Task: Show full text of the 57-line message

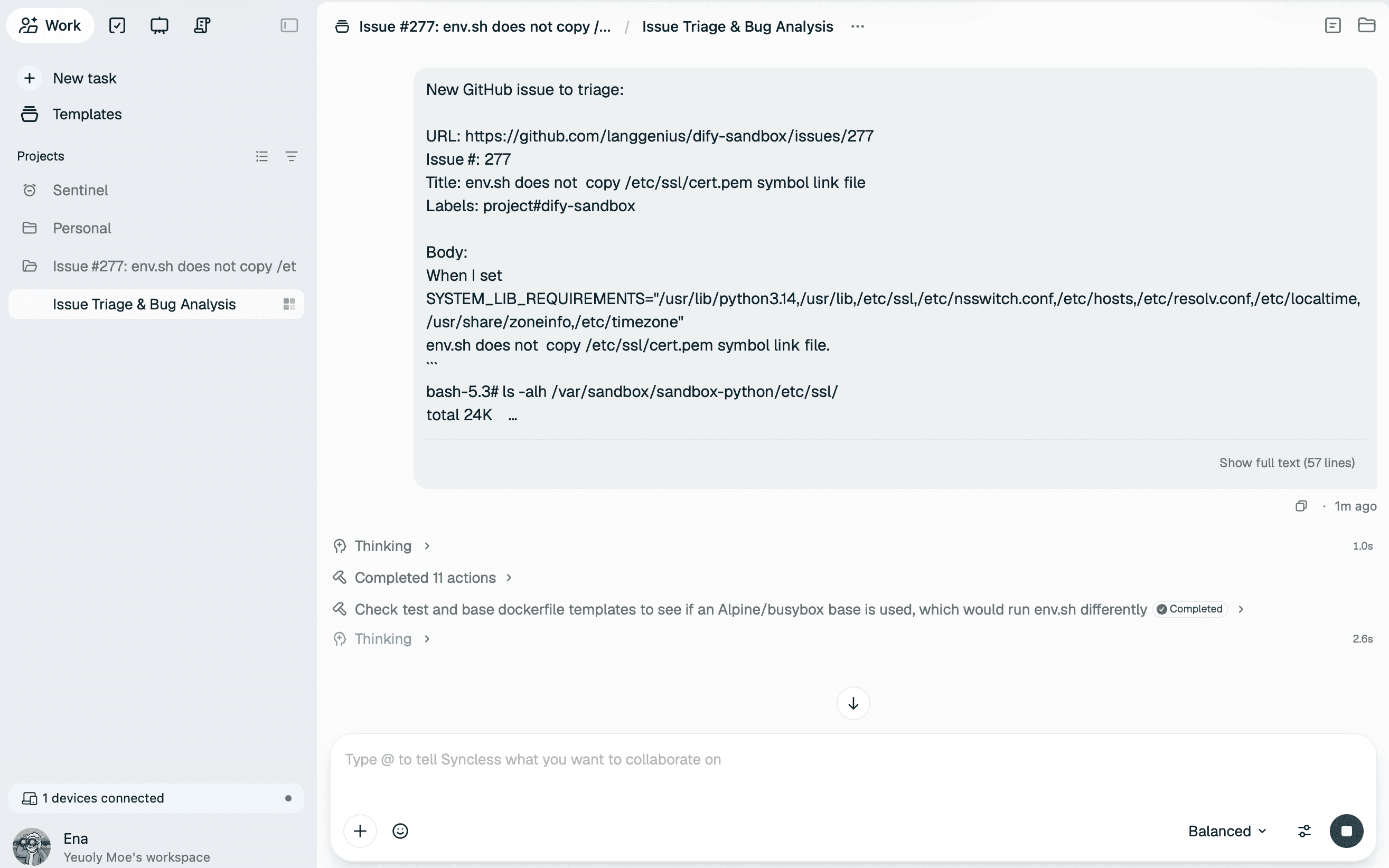Action: 1287,463
